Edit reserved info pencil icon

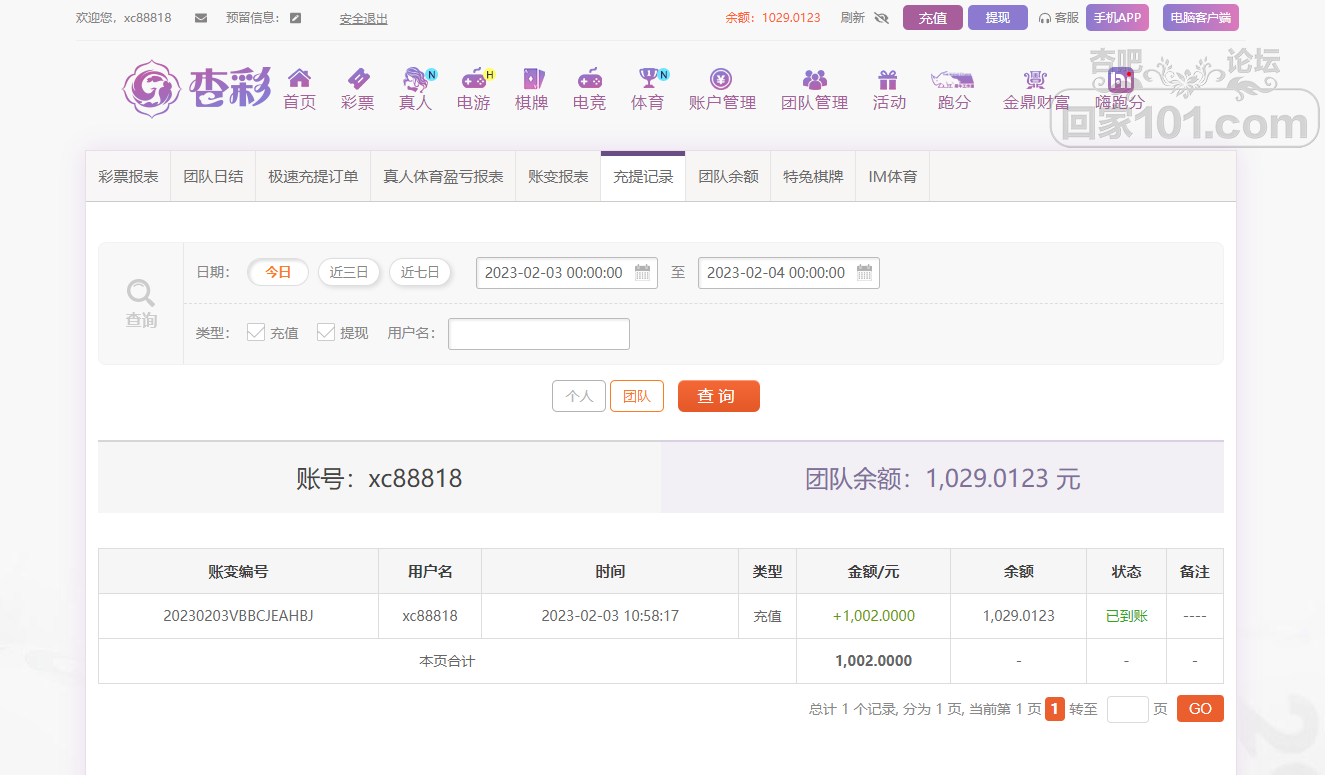point(295,18)
